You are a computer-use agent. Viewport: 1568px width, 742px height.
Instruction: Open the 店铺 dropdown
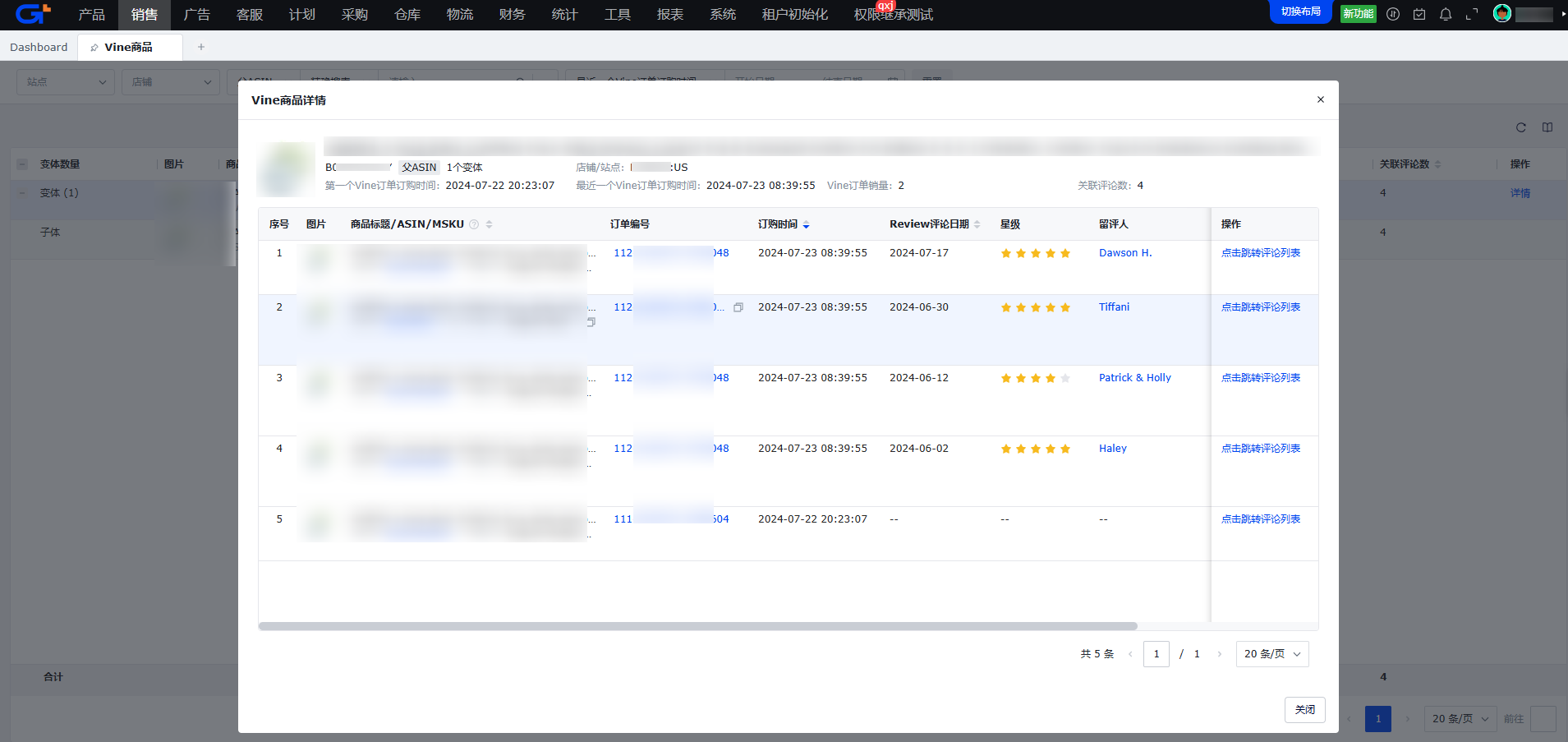(171, 82)
